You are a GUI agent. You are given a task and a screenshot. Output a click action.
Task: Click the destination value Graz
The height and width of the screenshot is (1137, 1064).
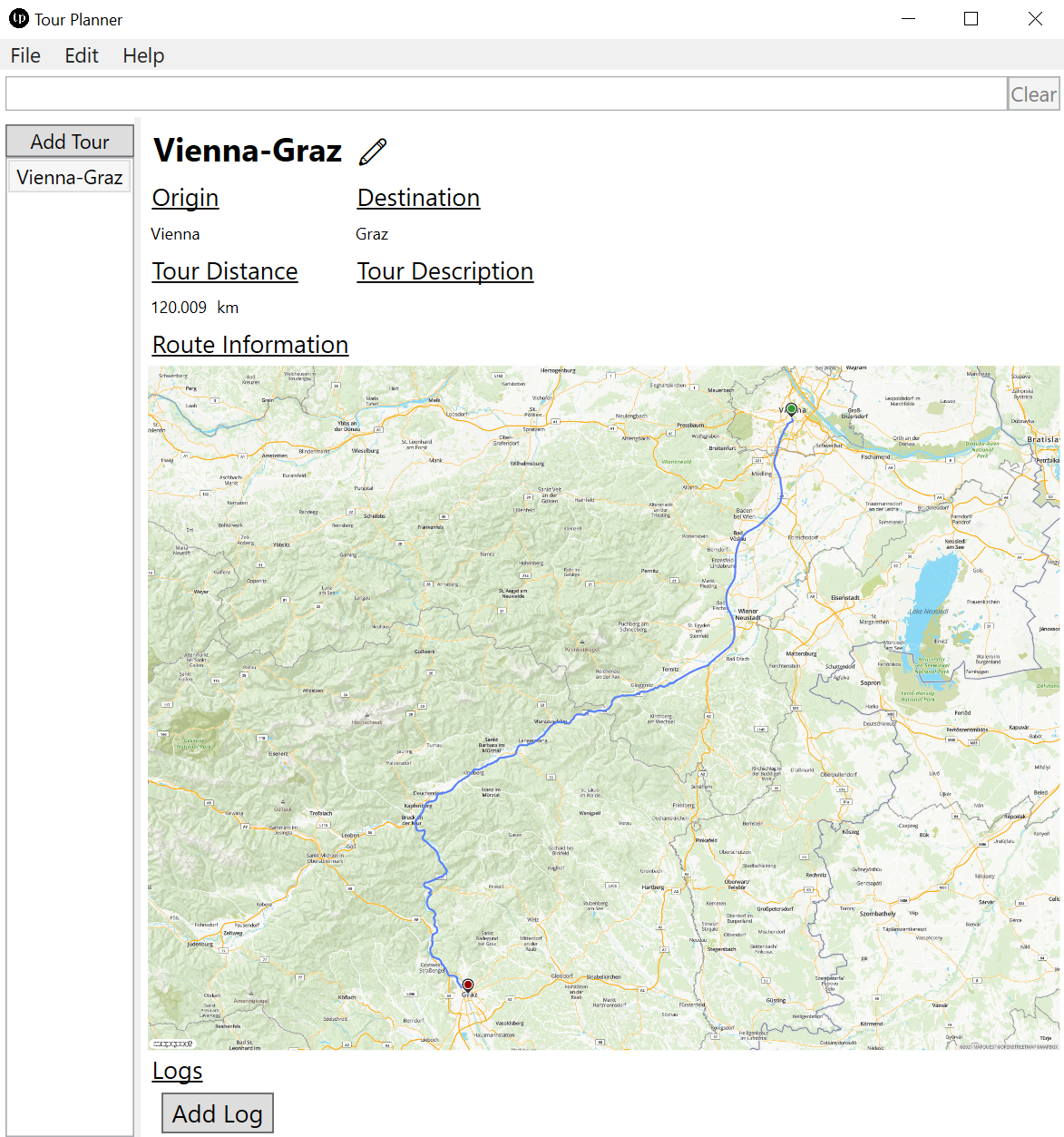372,234
